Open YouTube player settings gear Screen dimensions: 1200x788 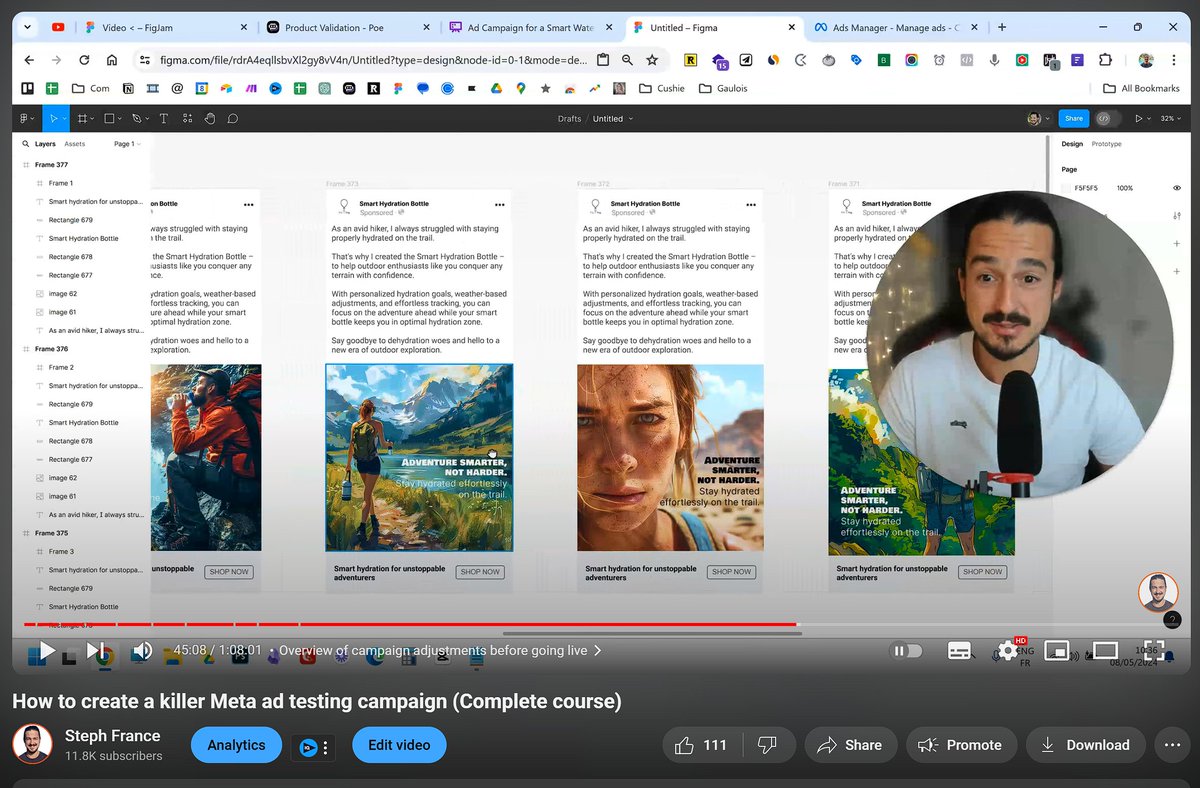(x=1007, y=651)
